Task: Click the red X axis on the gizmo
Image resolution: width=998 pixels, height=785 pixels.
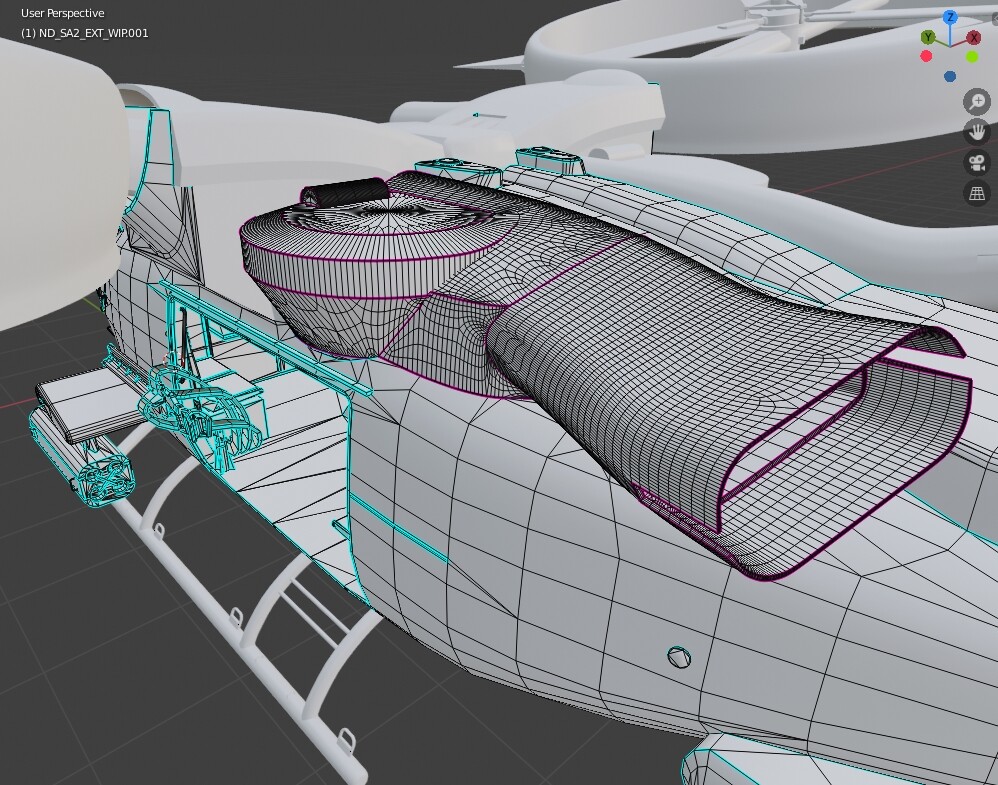Action: [973, 38]
